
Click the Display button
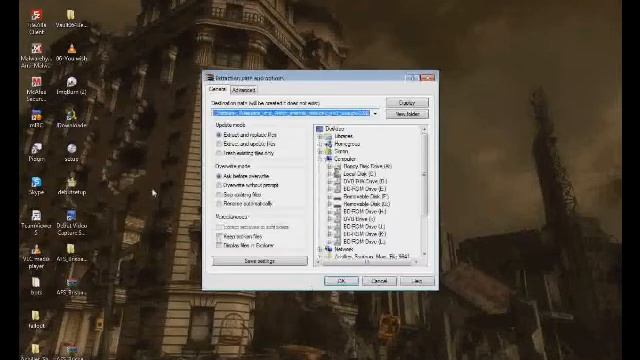407,103
